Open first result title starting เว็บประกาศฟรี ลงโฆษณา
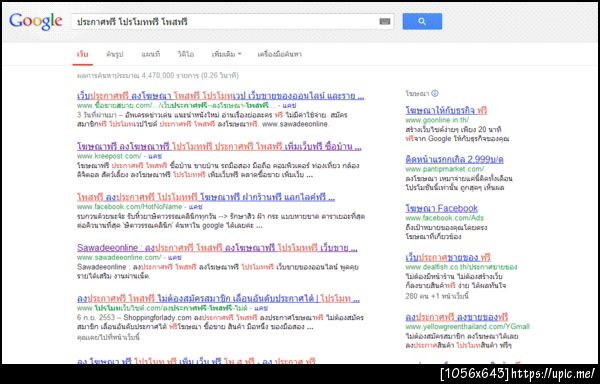600x384 pixels. (x=220, y=96)
